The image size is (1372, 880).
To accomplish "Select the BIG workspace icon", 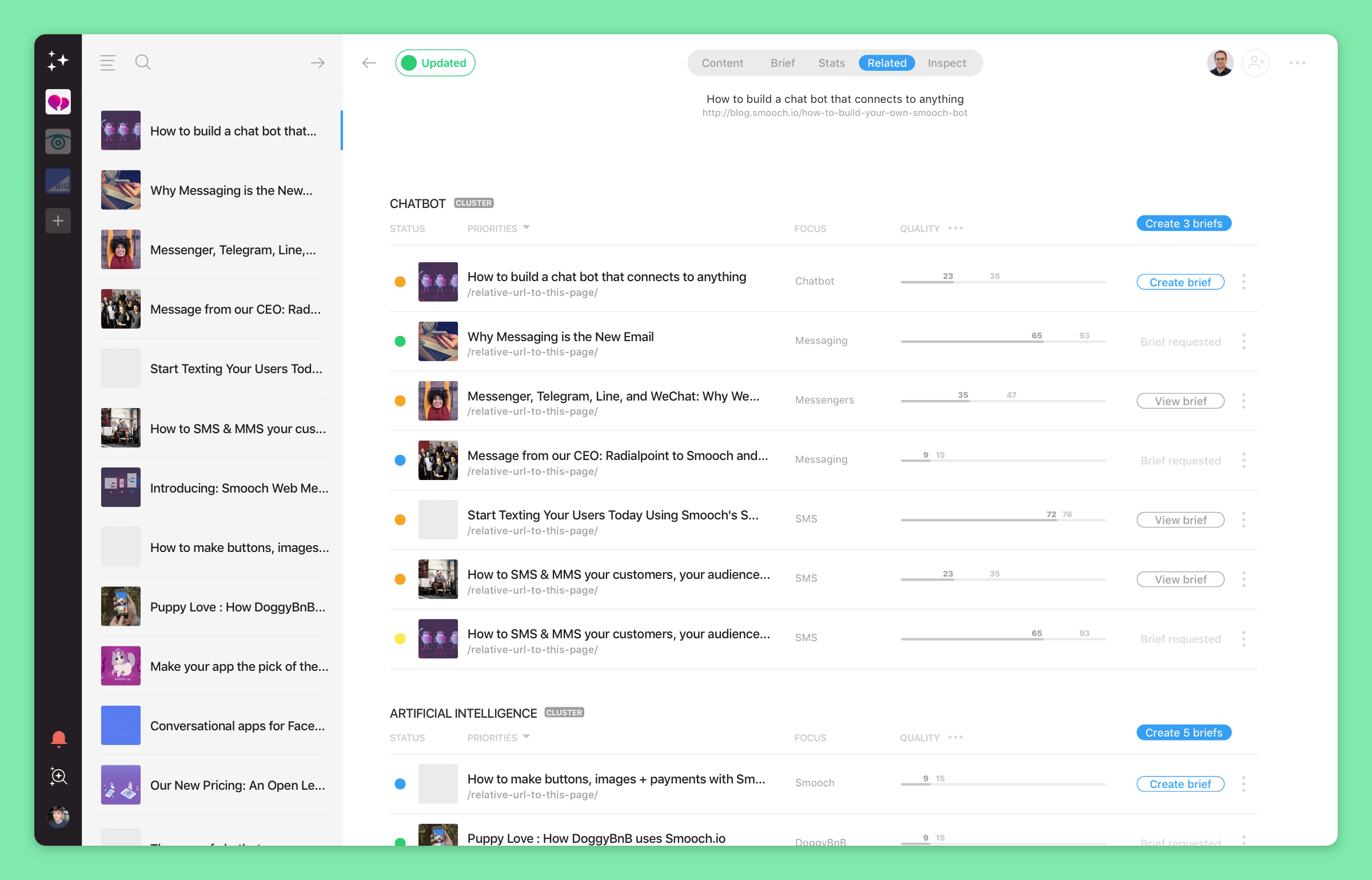I will 58,181.
